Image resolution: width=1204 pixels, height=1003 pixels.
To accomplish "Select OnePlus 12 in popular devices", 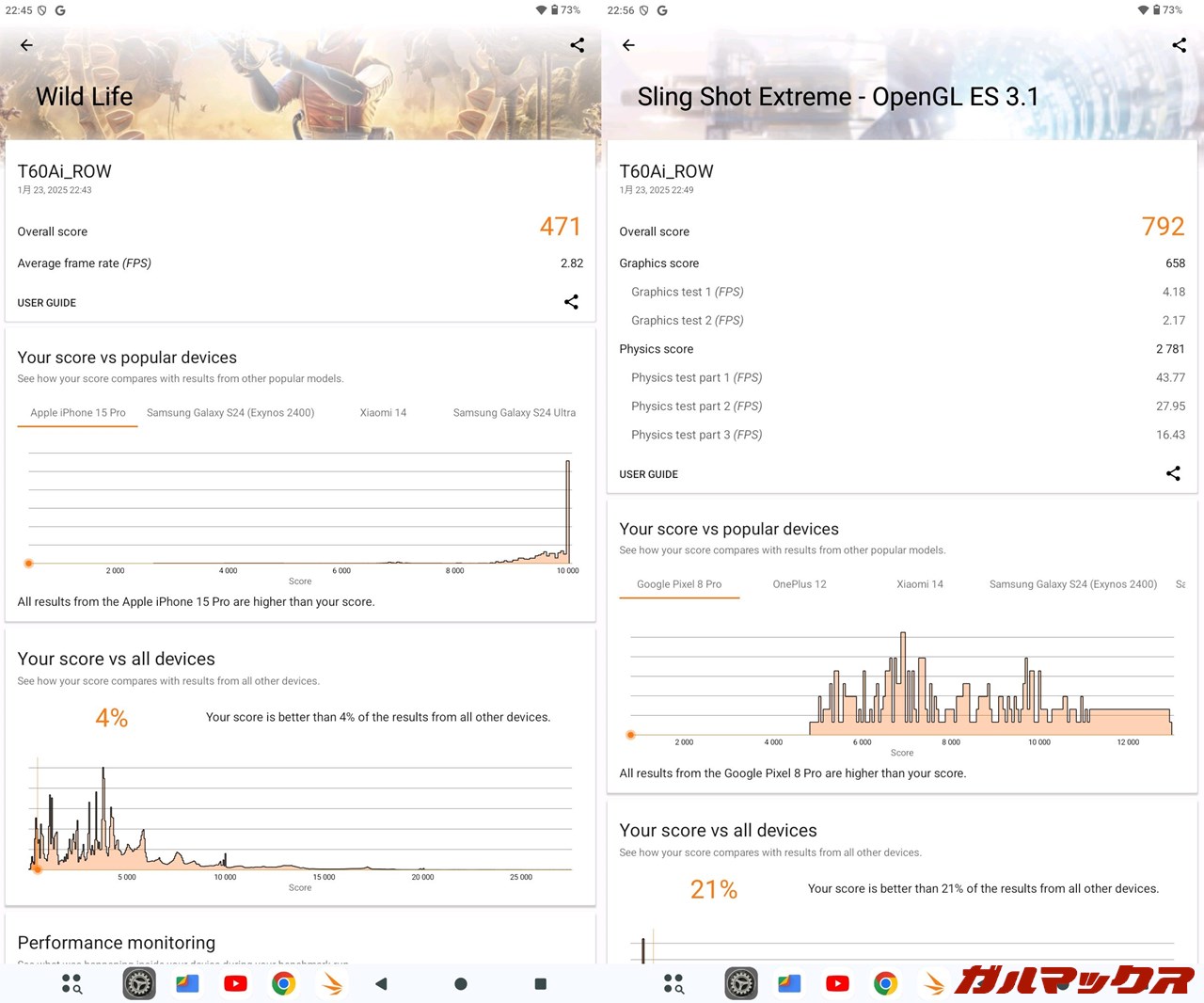I will pos(799,583).
